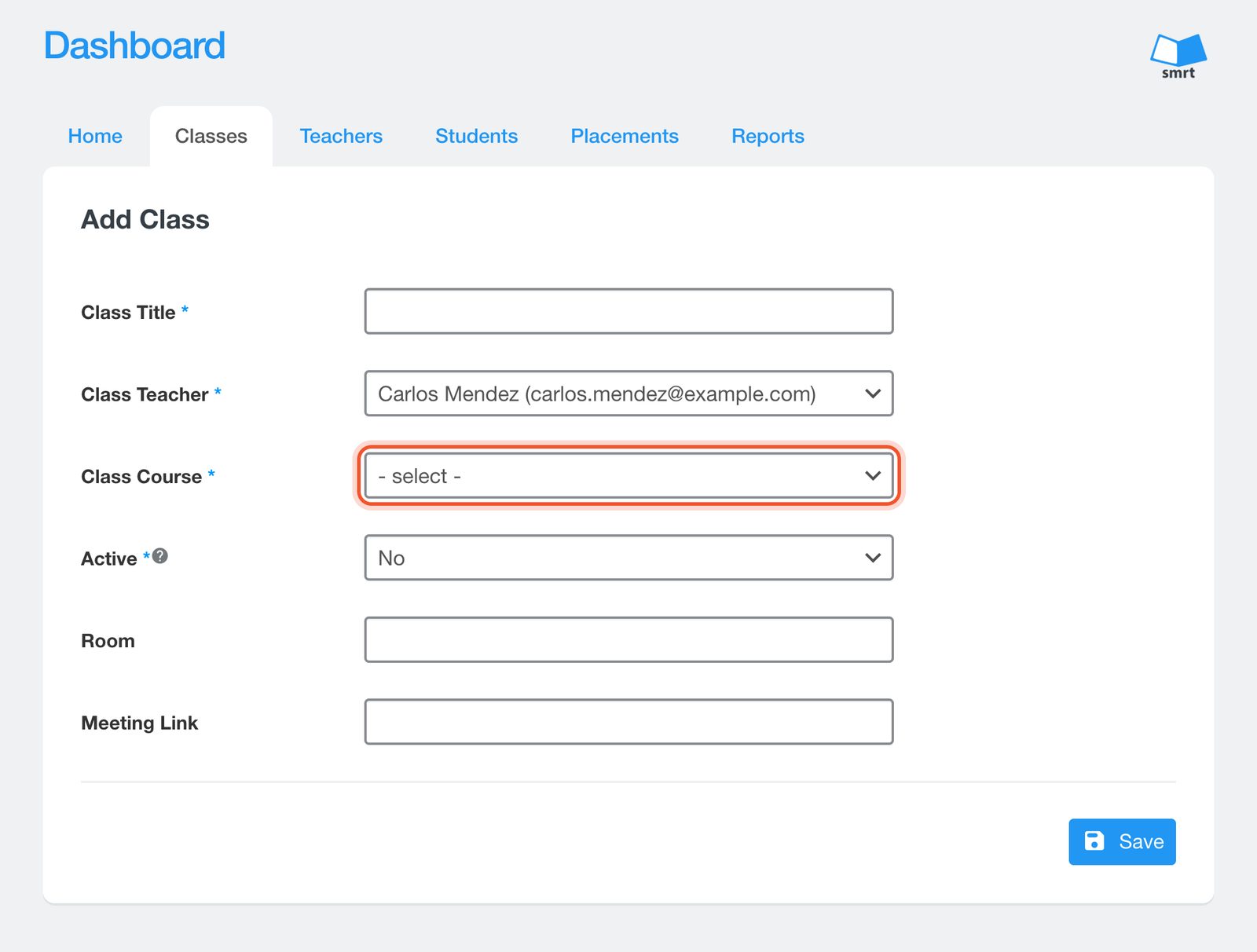1257x952 pixels.
Task: Open the Home tab
Action: point(95,136)
